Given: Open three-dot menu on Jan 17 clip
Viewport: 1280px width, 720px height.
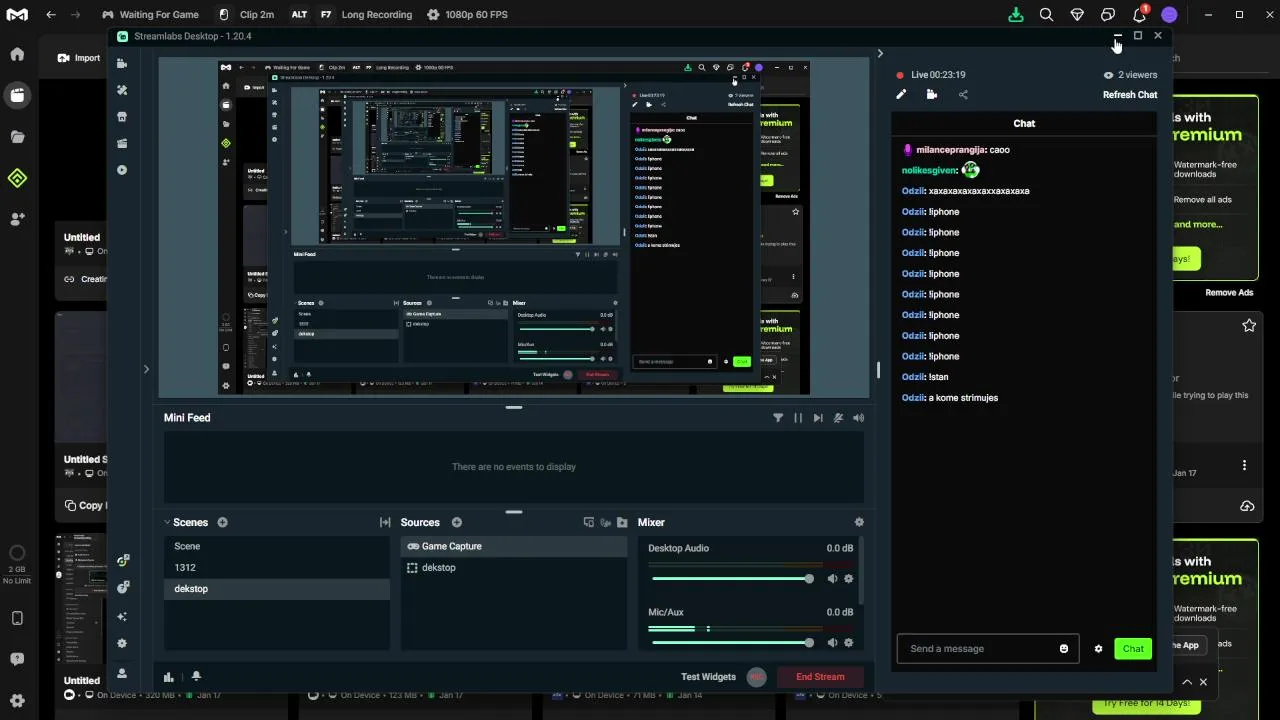Looking at the screenshot, I should (x=1244, y=465).
